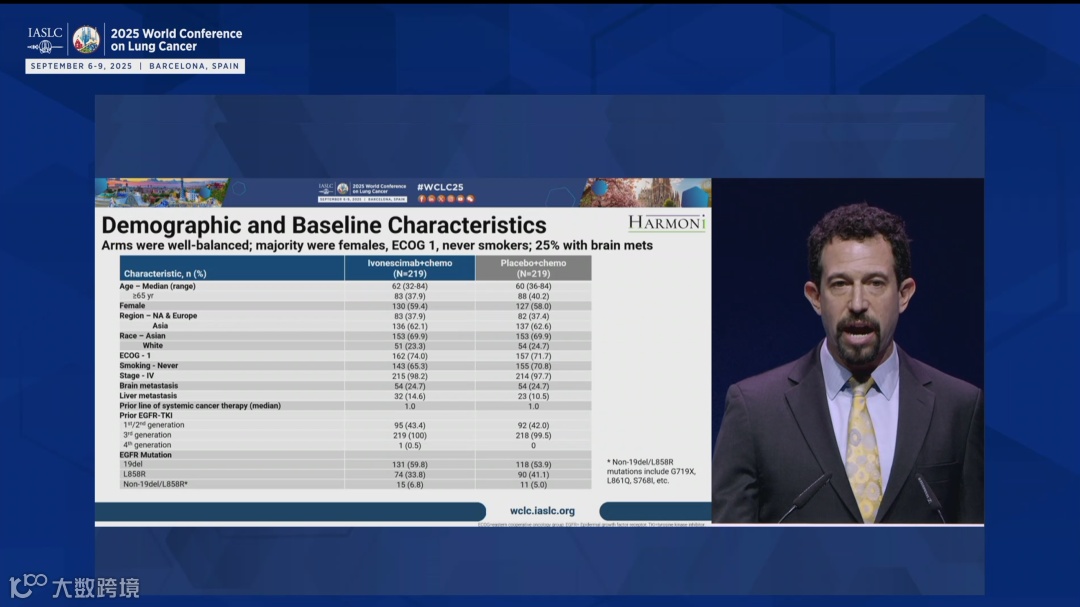Click the 'SEPTEMBER 6-9, 2025 | BARCELONA, SPAIN' banner
Viewport: 1080px width, 607px height.
point(135,66)
